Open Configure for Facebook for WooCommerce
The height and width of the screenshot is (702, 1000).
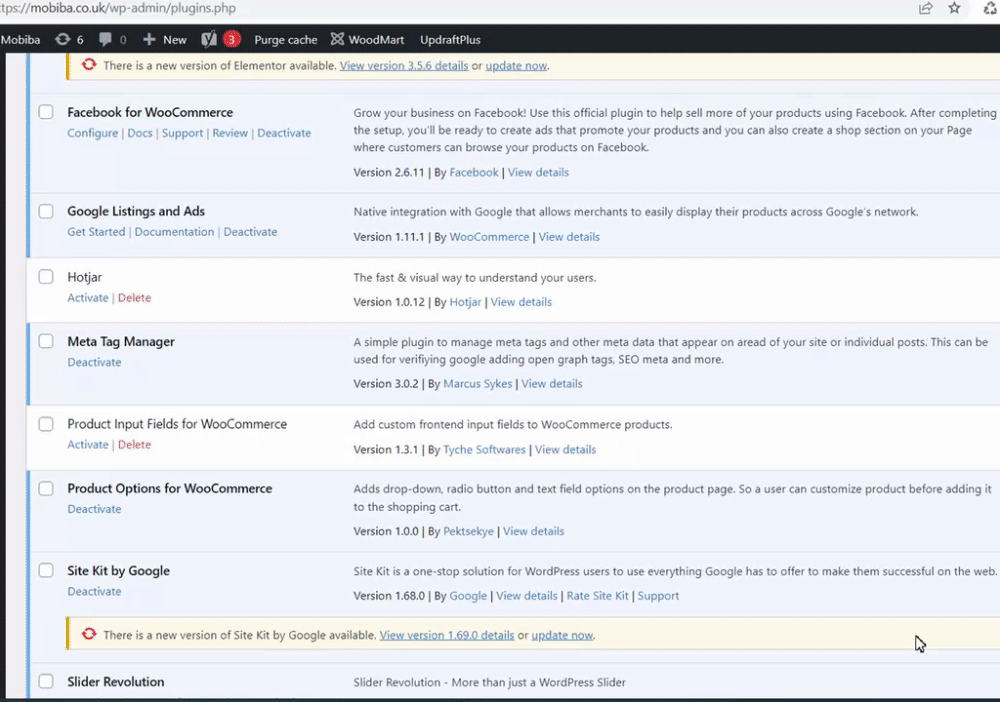tap(92, 133)
